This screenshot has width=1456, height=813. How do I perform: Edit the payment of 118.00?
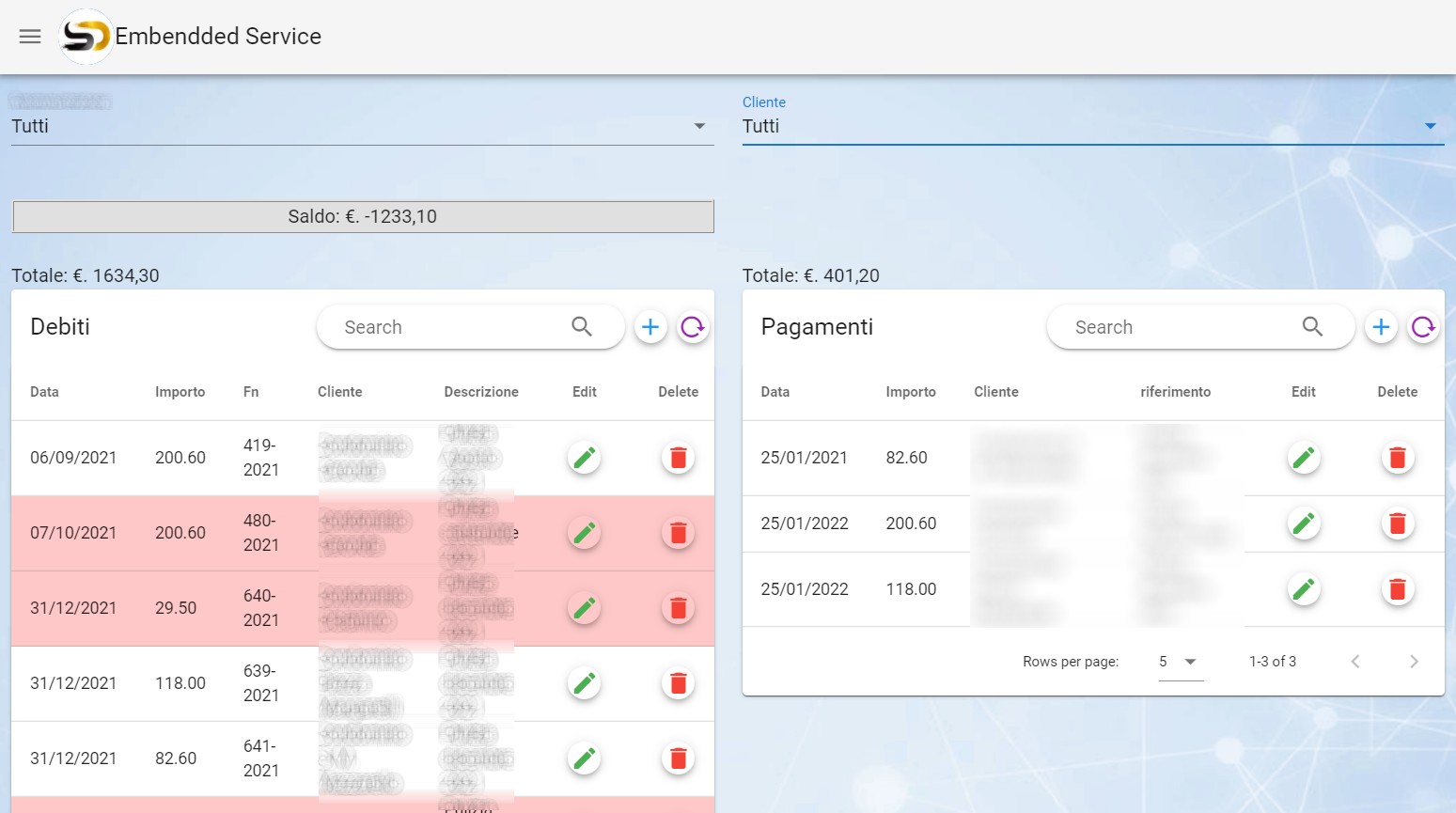[1304, 589]
